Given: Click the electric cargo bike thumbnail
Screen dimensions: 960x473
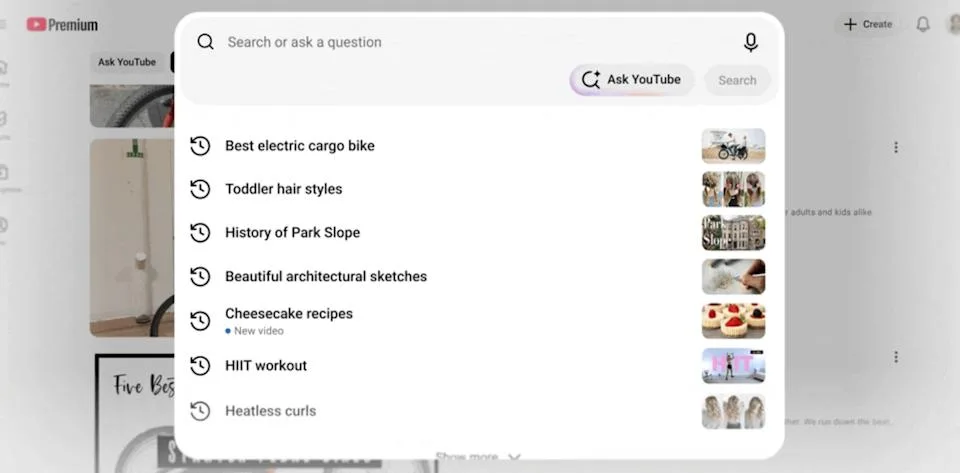Looking at the screenshot, I should click(733, 146).
